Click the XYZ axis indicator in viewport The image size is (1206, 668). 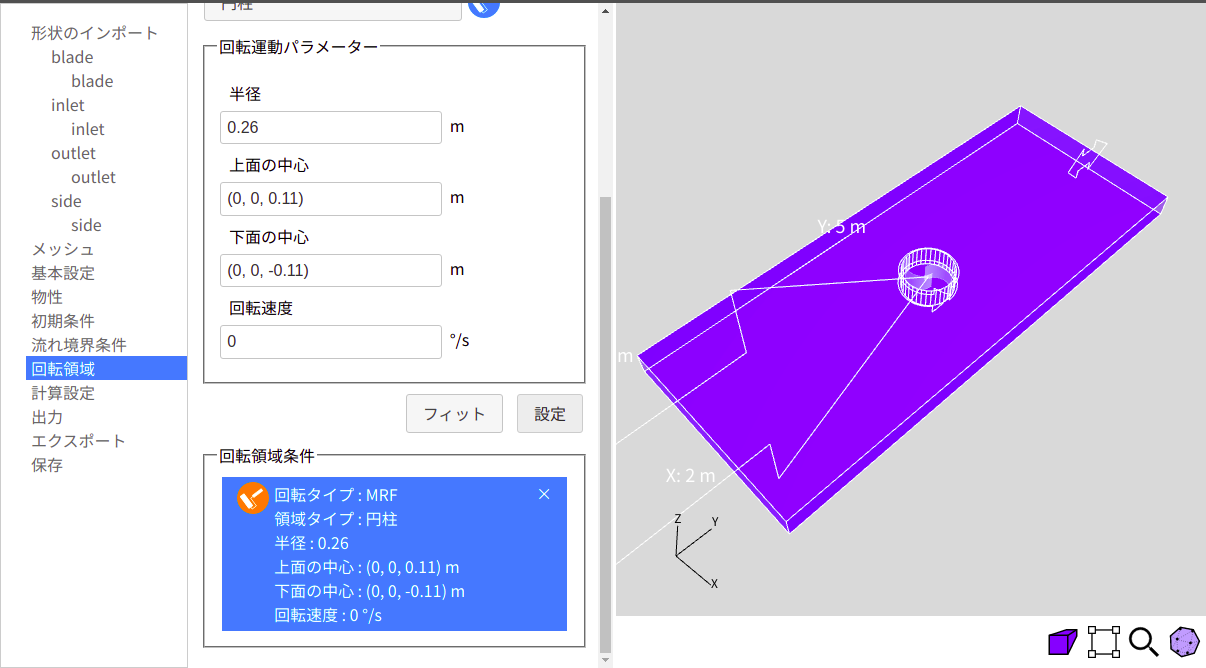pyautogui.click(x=696, y=550)
